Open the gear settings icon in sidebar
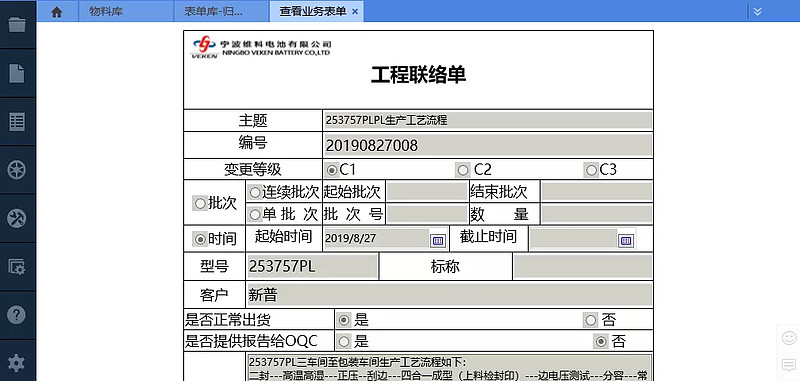This screenshot has height=381, width=800. (x=17, y=363)
